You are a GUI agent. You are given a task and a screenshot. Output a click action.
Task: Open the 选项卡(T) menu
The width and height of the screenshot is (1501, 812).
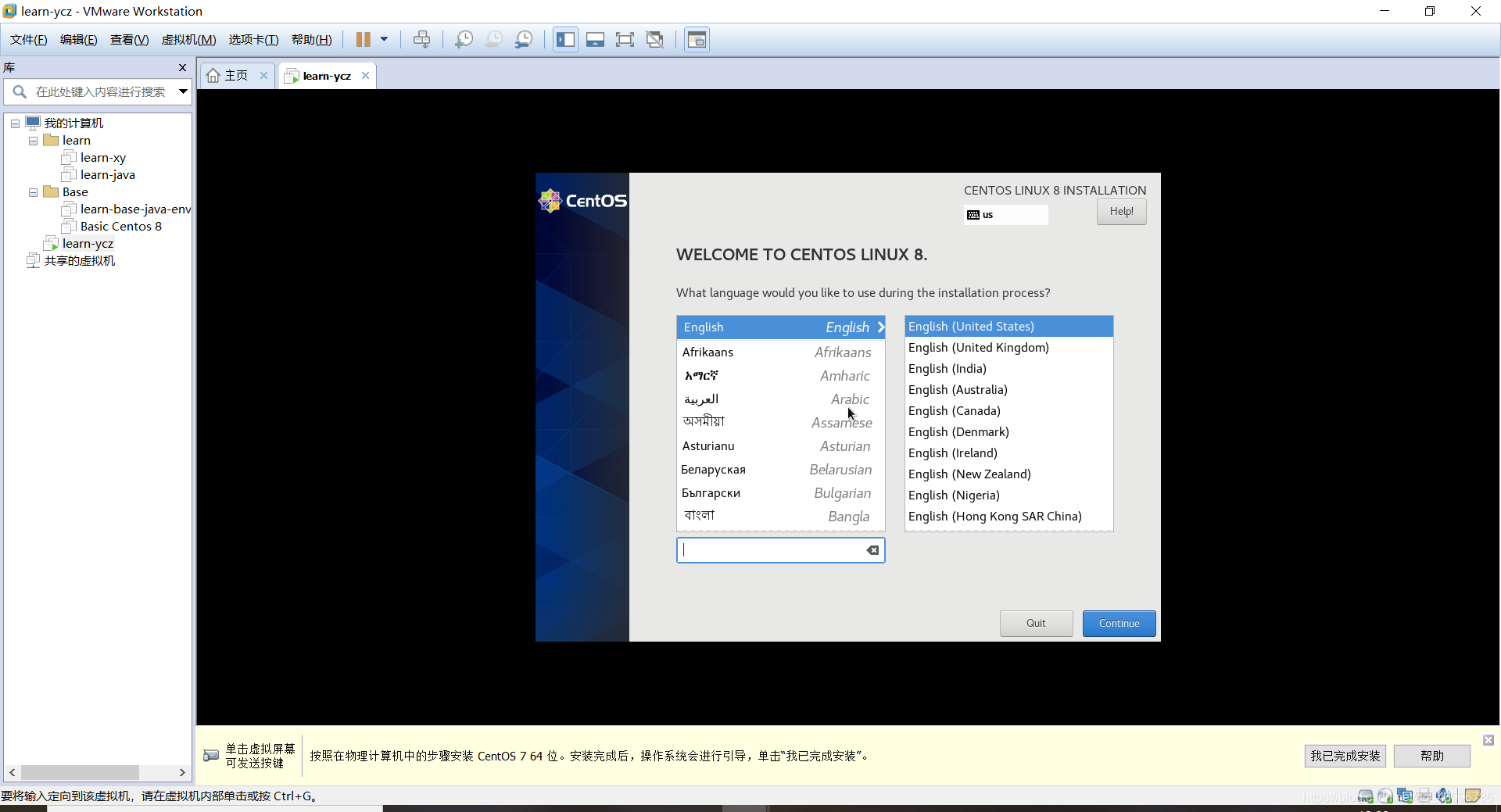coord(253,40)
